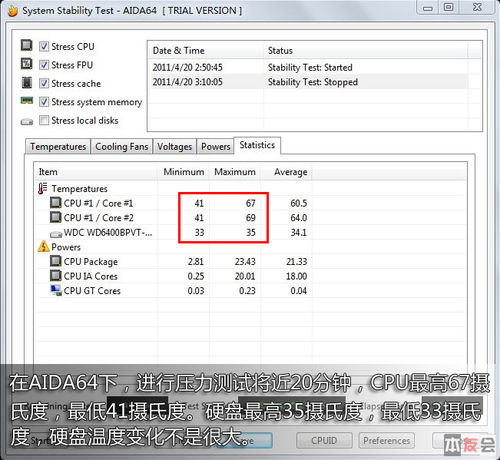The image size is (500, 460).
Task: Select the Voltages tab
Action: [x=175, y=147]
